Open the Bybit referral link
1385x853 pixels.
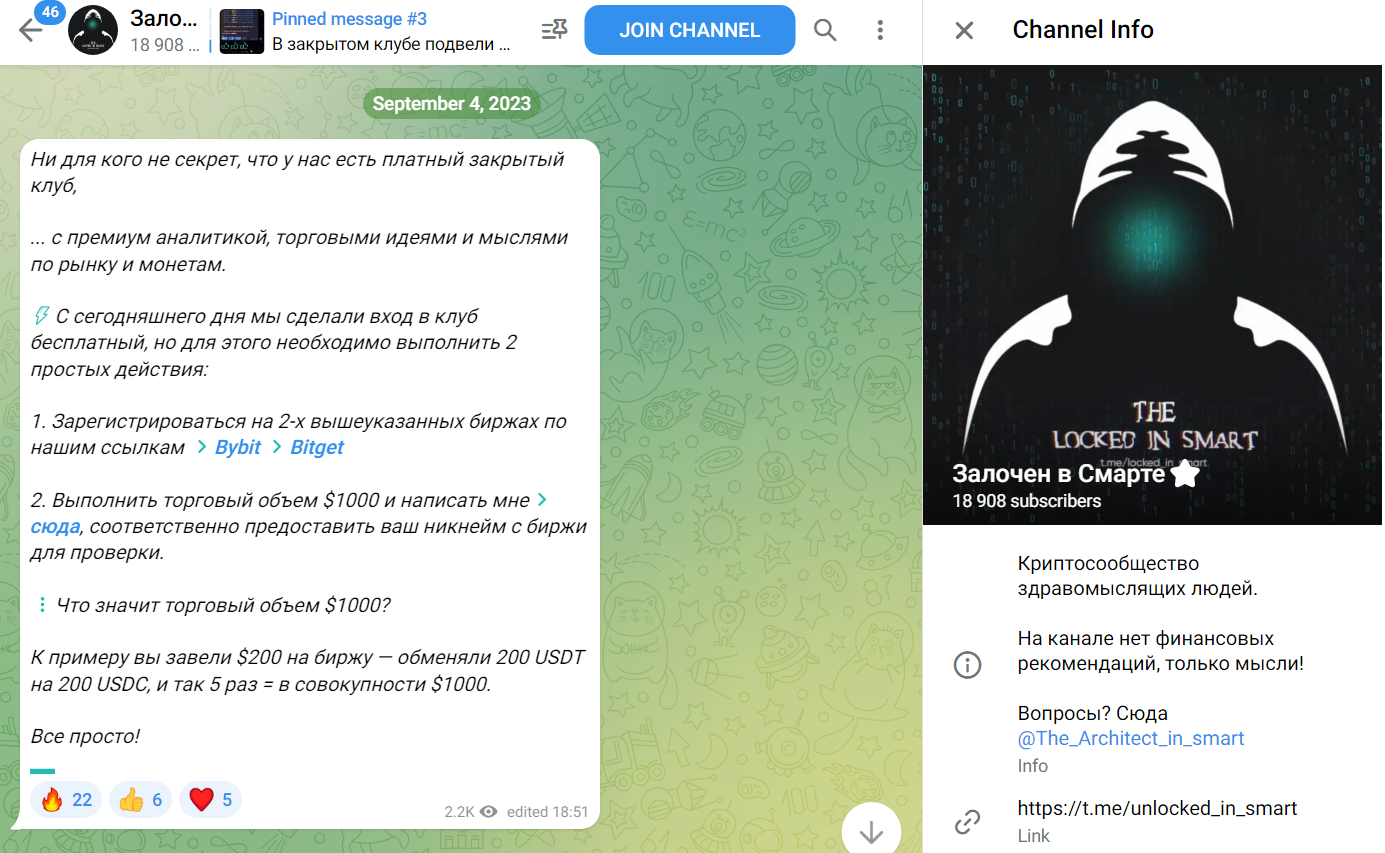pyautogui.click(x=238, y=447)
